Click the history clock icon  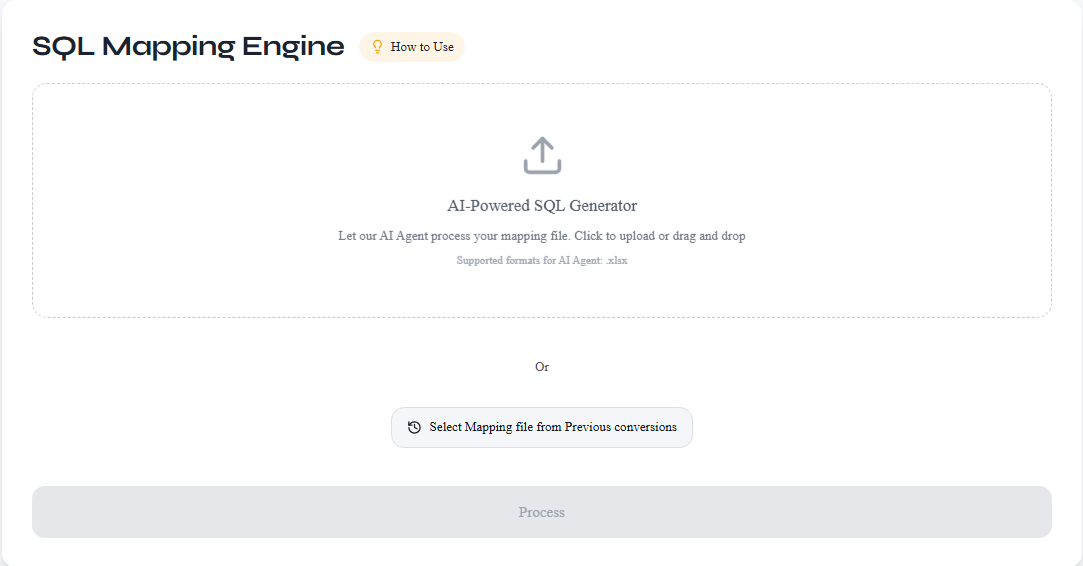click(x=414, y=427)
